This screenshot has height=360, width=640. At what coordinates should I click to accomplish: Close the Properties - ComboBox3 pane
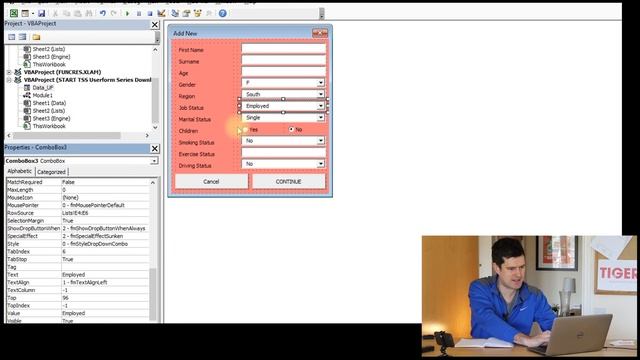coord(155,149)
